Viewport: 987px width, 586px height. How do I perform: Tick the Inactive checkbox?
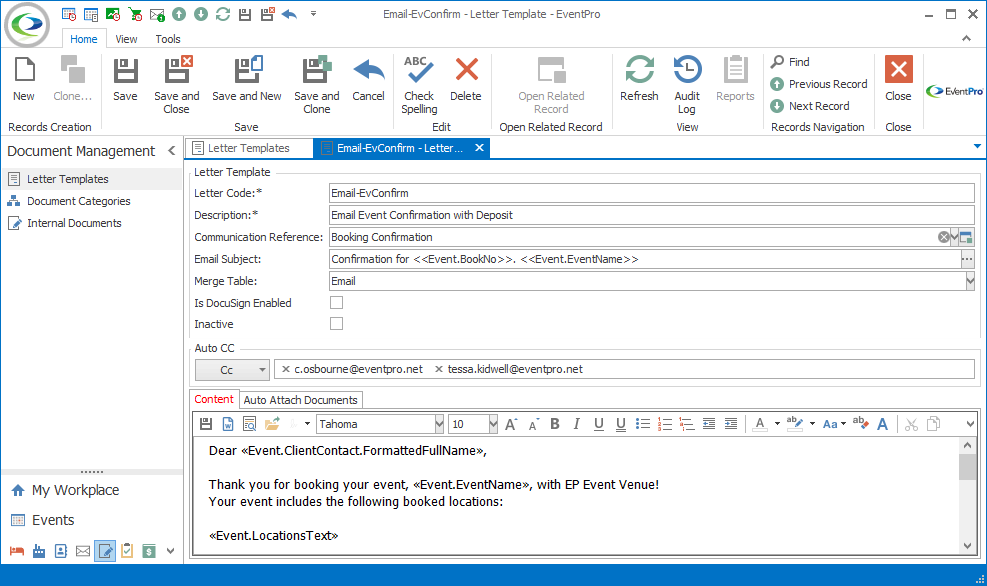click(337, 324)
